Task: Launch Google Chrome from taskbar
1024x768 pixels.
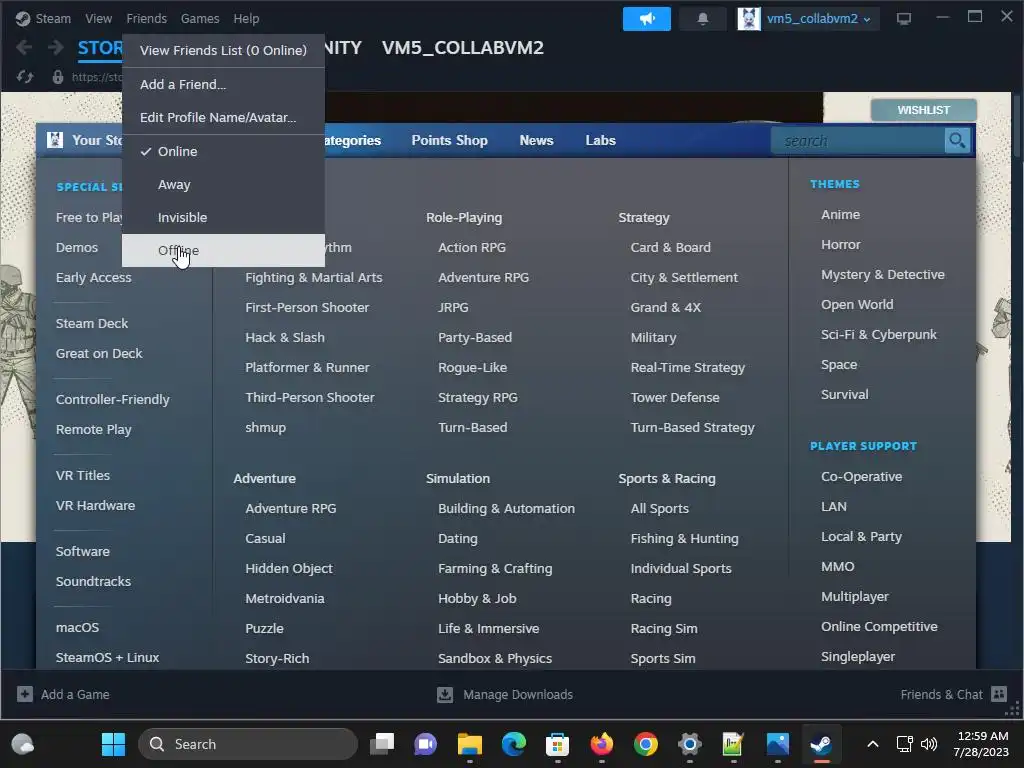Action: 645,744
